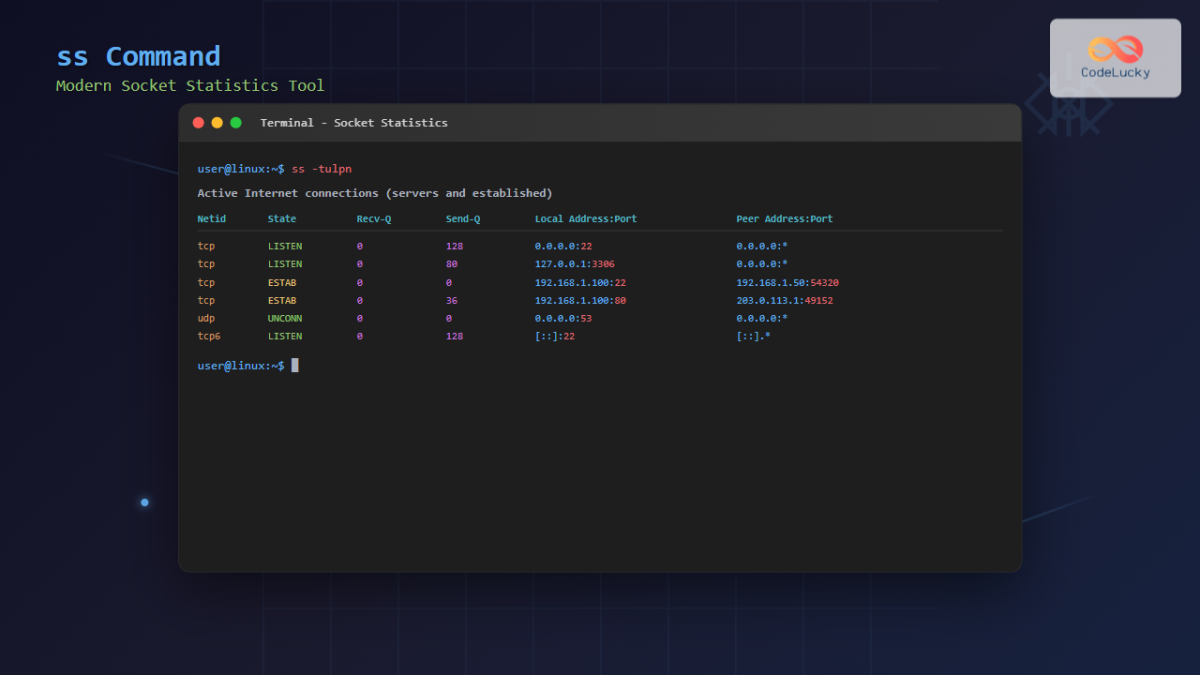This screenshot has width=1200, height=675.
Task: Expand the Netid column header
Action: 211,218
